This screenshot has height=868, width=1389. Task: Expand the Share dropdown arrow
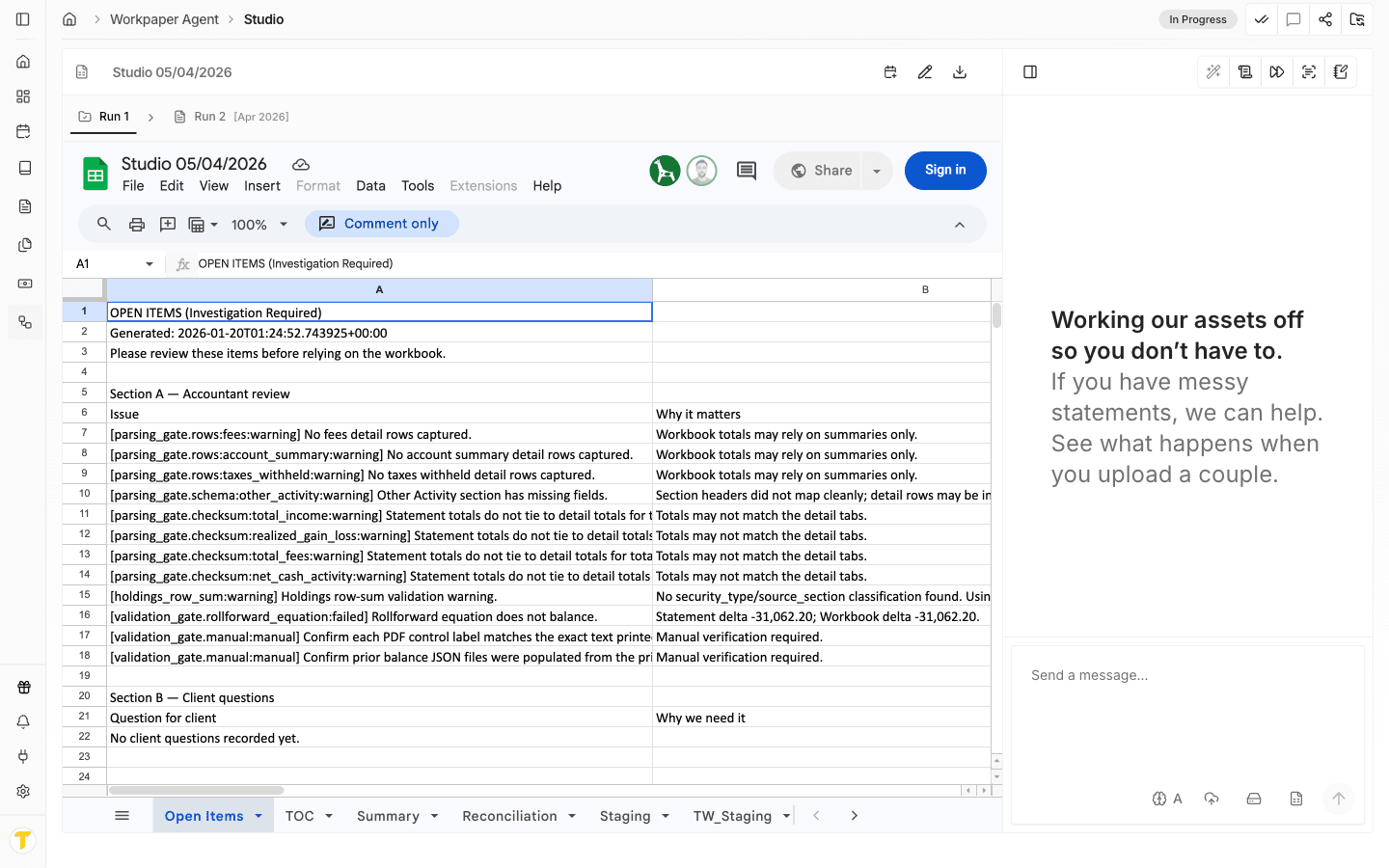tap(877, 171)
